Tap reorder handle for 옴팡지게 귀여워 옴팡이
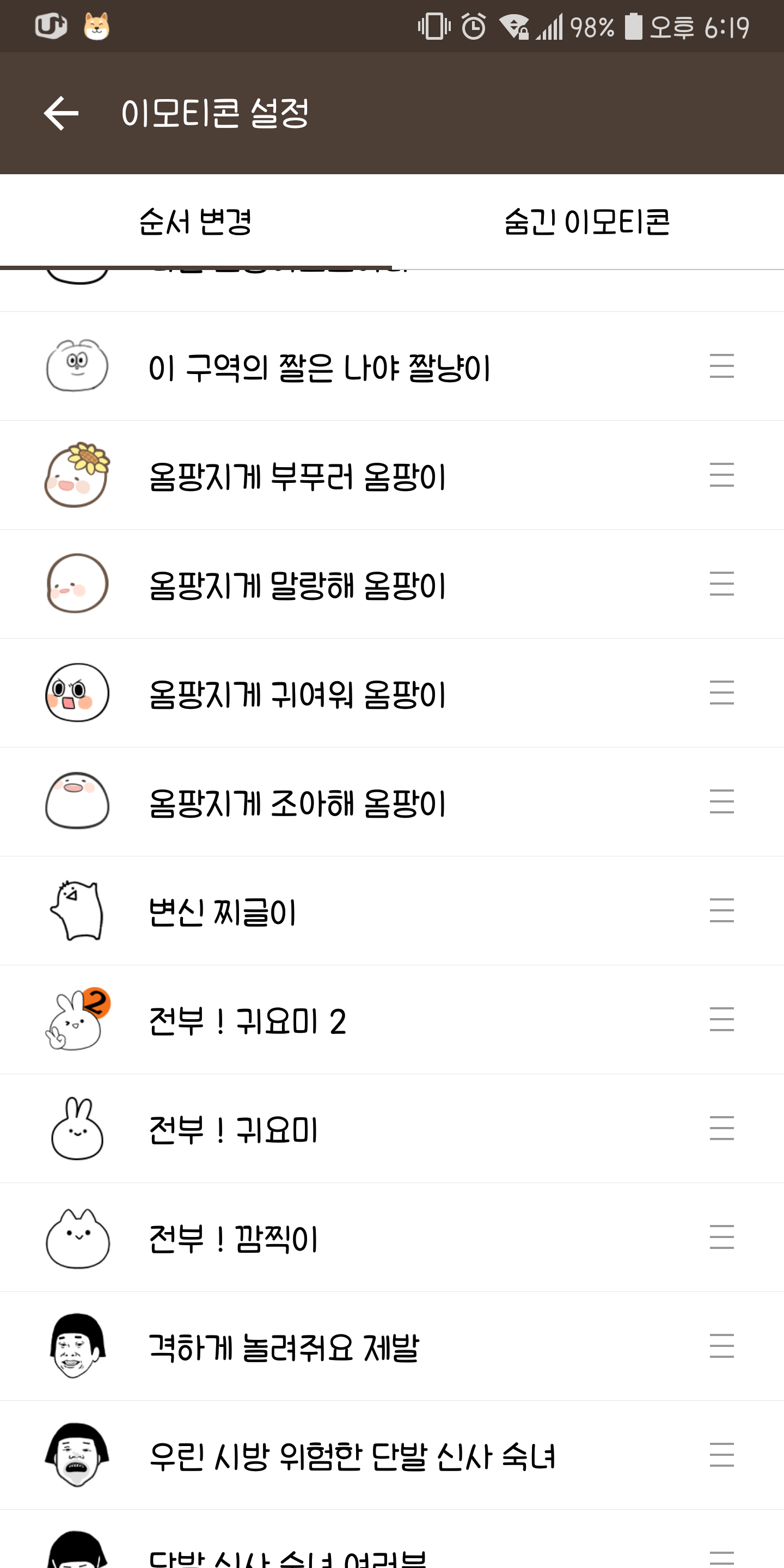Viewport: 784px width, 1568px height. (721, 693)
